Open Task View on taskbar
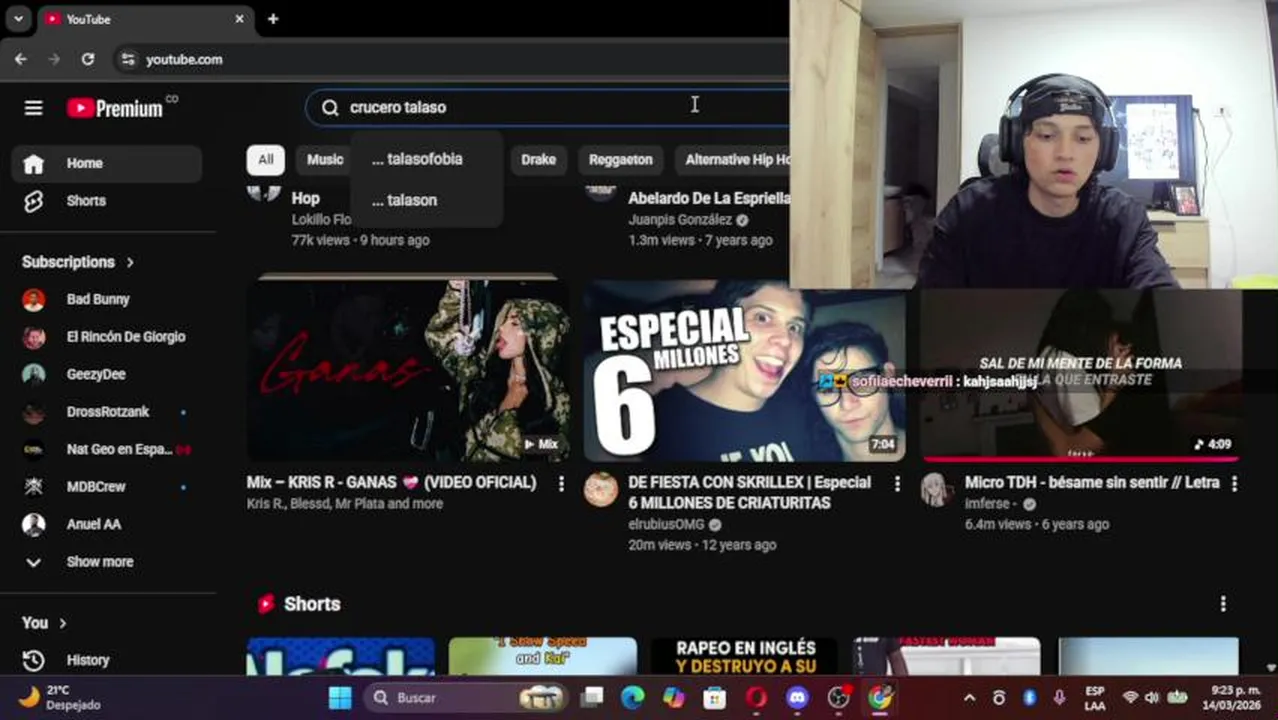1278x720 pixels. (x=592, y=698)
